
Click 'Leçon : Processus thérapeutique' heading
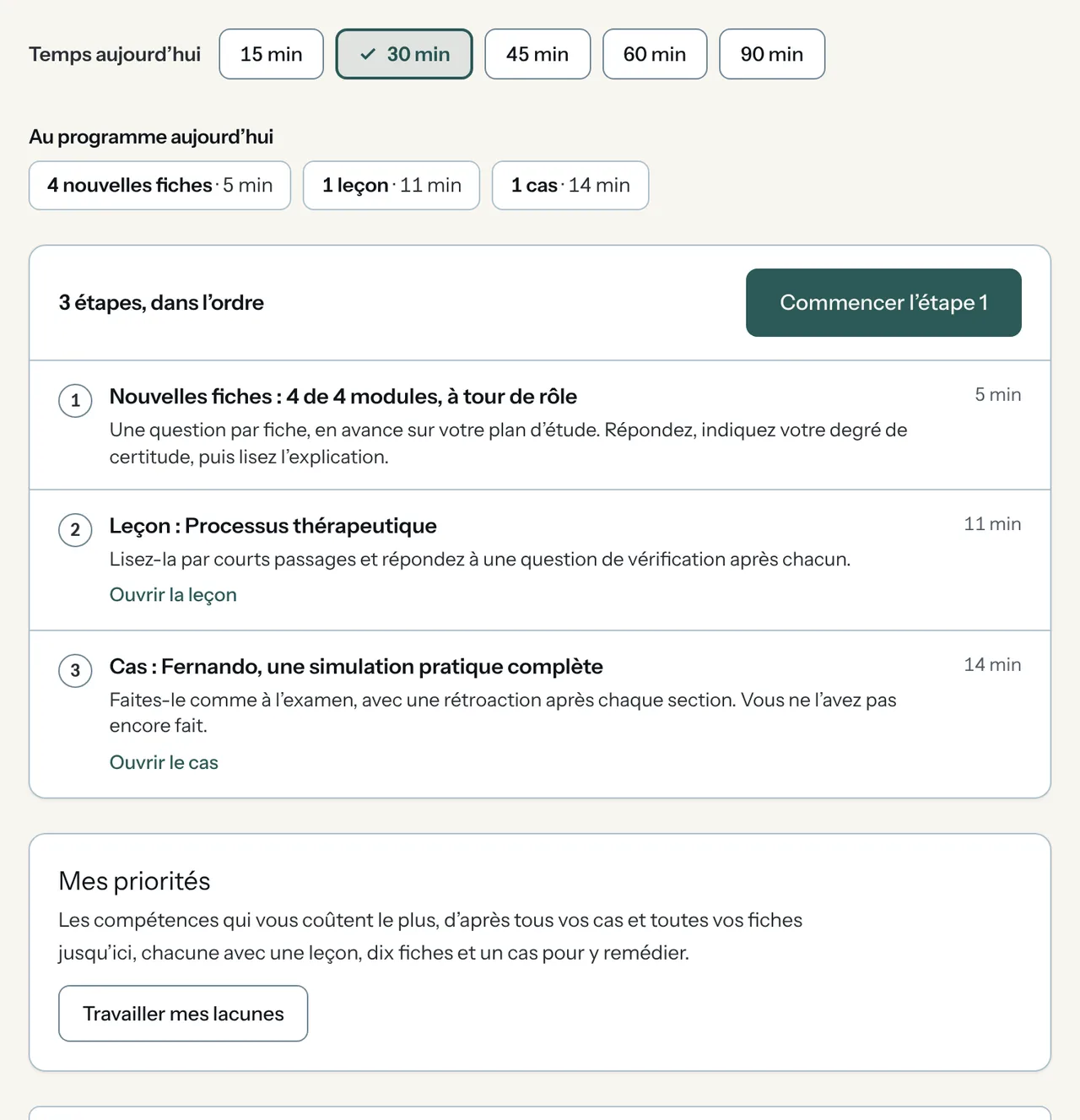(x=273, y=526)
